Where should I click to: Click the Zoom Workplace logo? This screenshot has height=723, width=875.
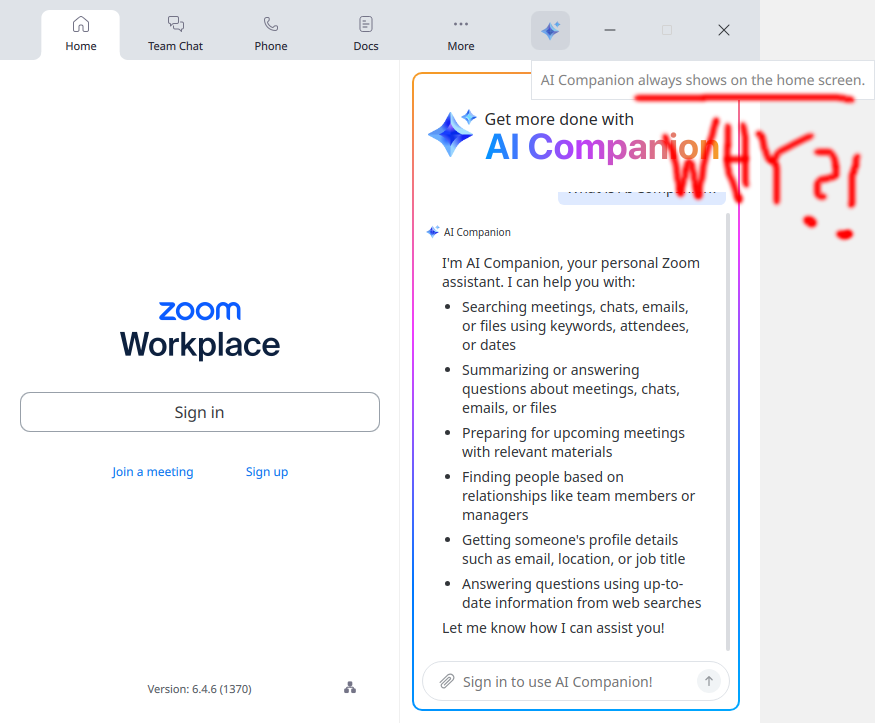(x=200, y=329)
